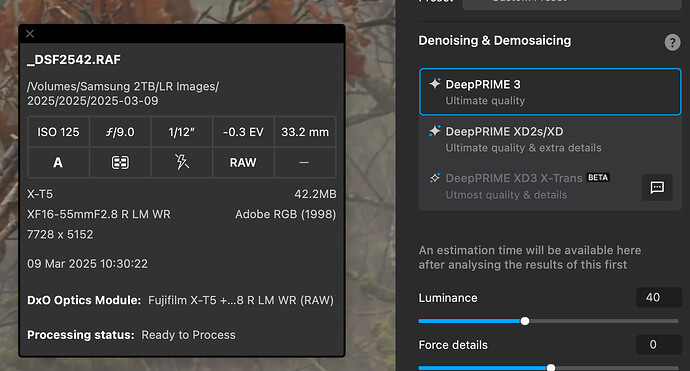
Task: Click the file name _DSF2542.RAF
Action: coord(74,60)
